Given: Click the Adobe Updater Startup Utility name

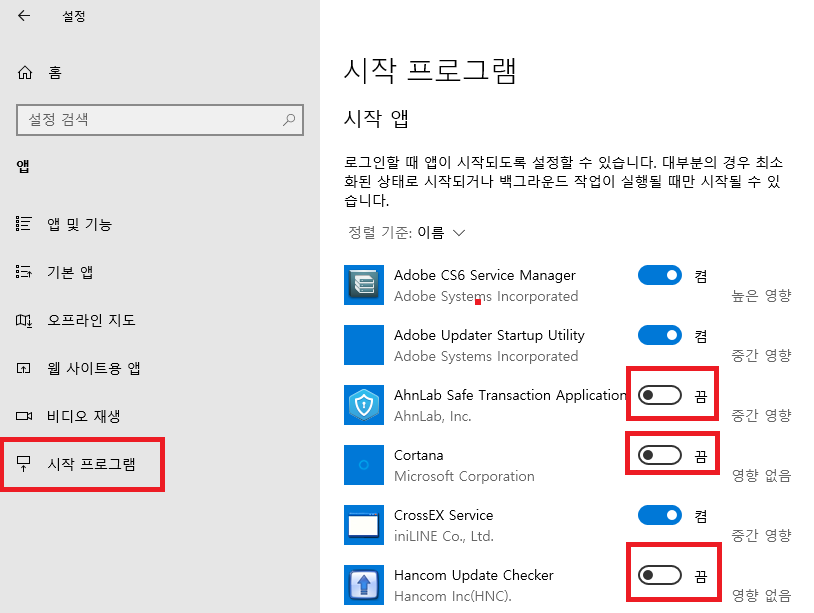Looking at the screenshot, I should (490, 335).
